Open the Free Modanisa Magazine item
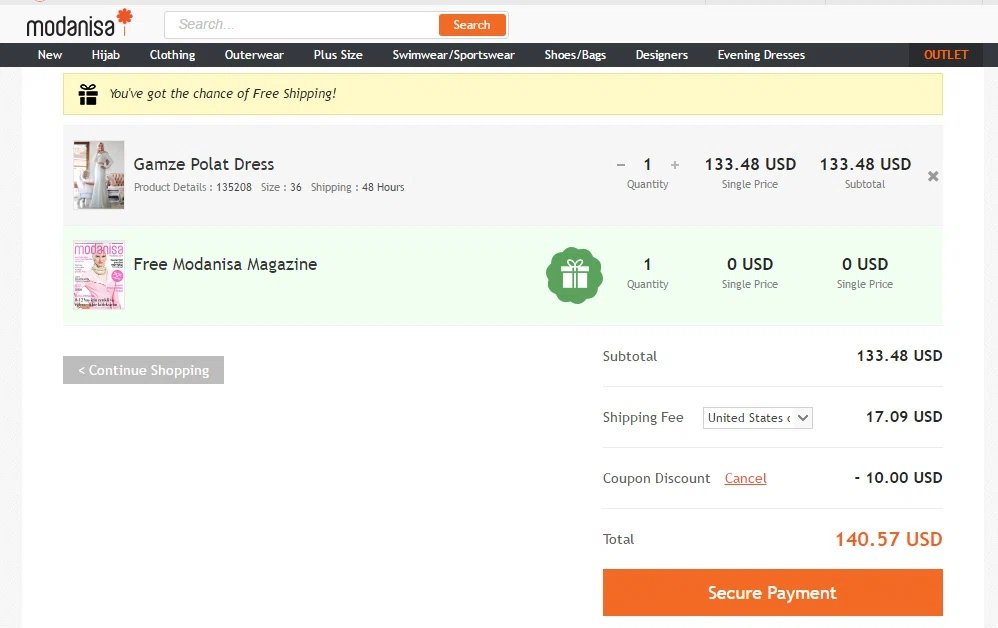Viewport: 998px width, 628px height. (x=225, y=264)
